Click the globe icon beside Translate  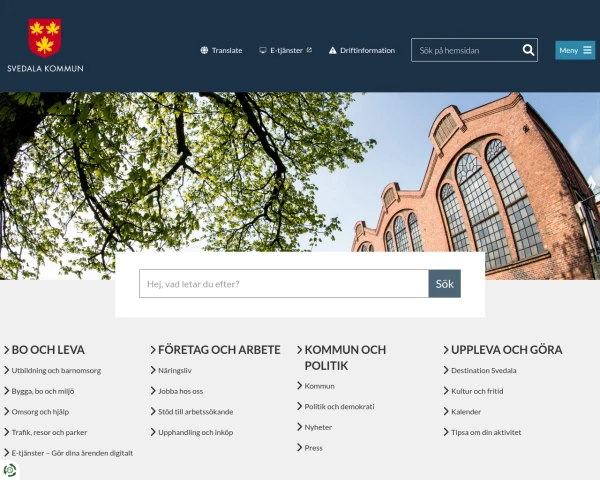tap(204, 50)
